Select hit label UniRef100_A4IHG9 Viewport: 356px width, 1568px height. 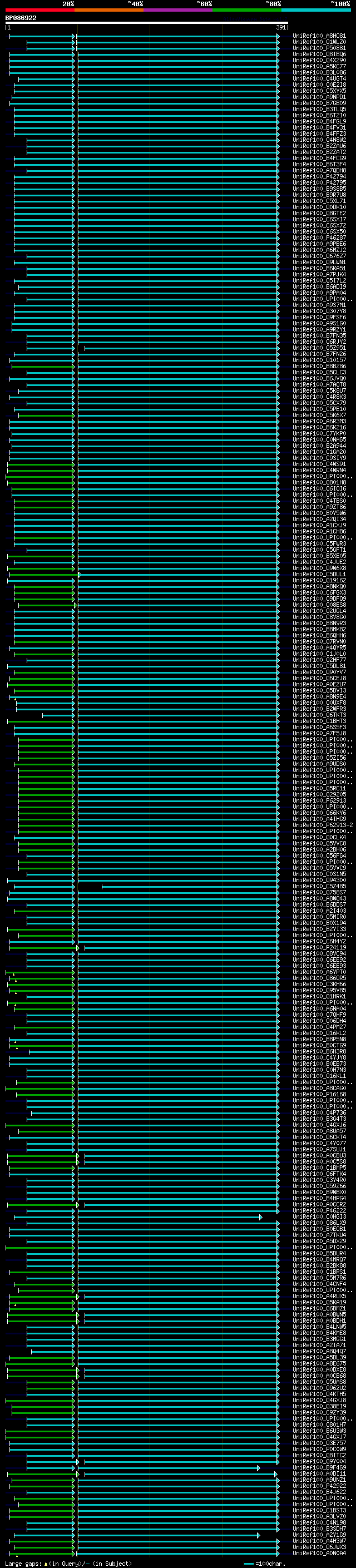click(x=319, y=819)
